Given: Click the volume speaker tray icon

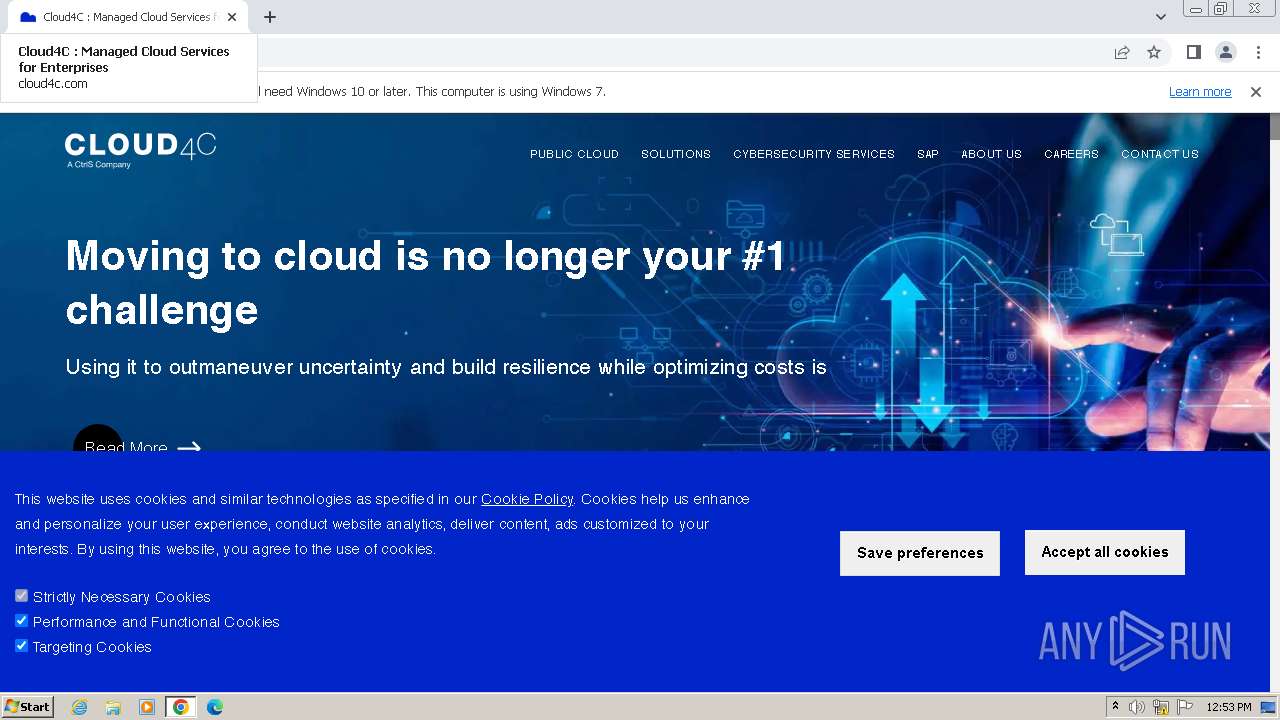Looking at the screenshot, I should pos(1136,707).
